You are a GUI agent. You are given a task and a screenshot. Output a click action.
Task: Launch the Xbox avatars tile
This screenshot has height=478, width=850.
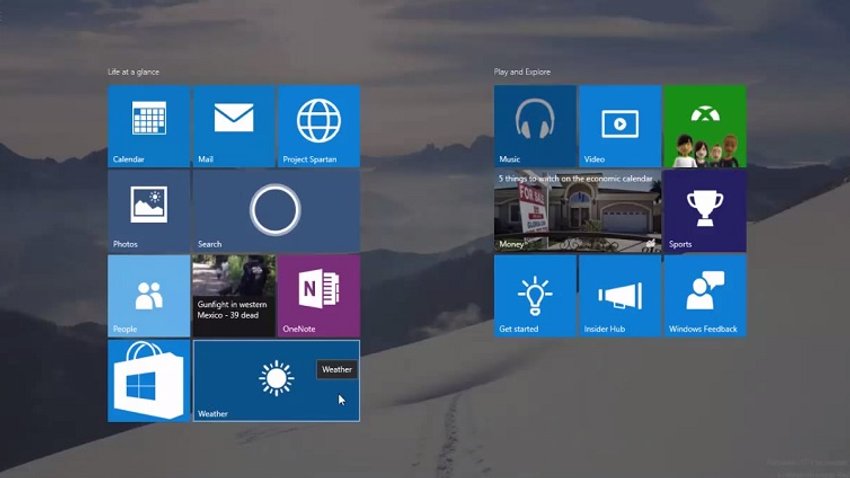click(705, 126)
